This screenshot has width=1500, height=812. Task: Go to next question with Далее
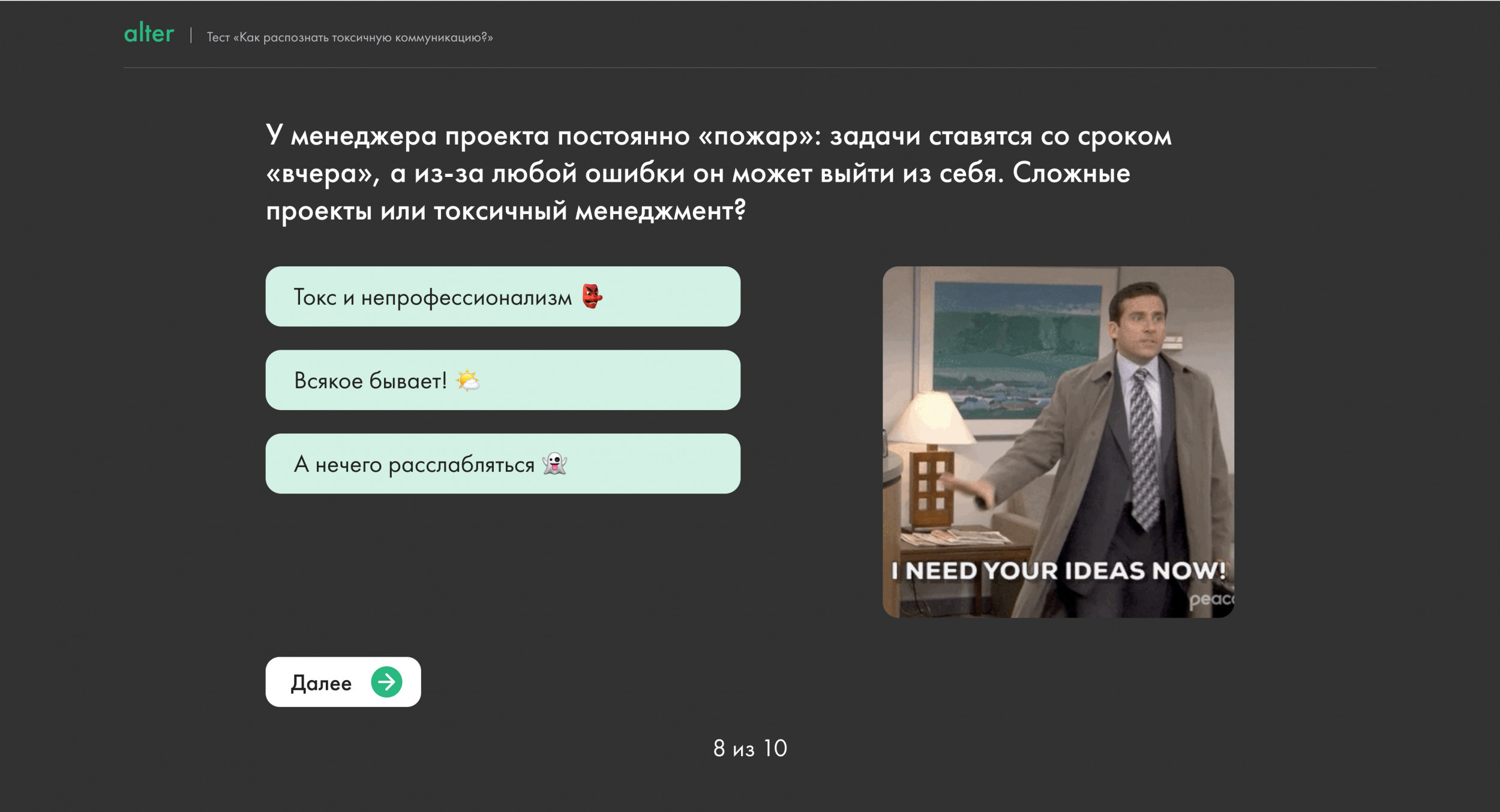(x=343, y=682)
